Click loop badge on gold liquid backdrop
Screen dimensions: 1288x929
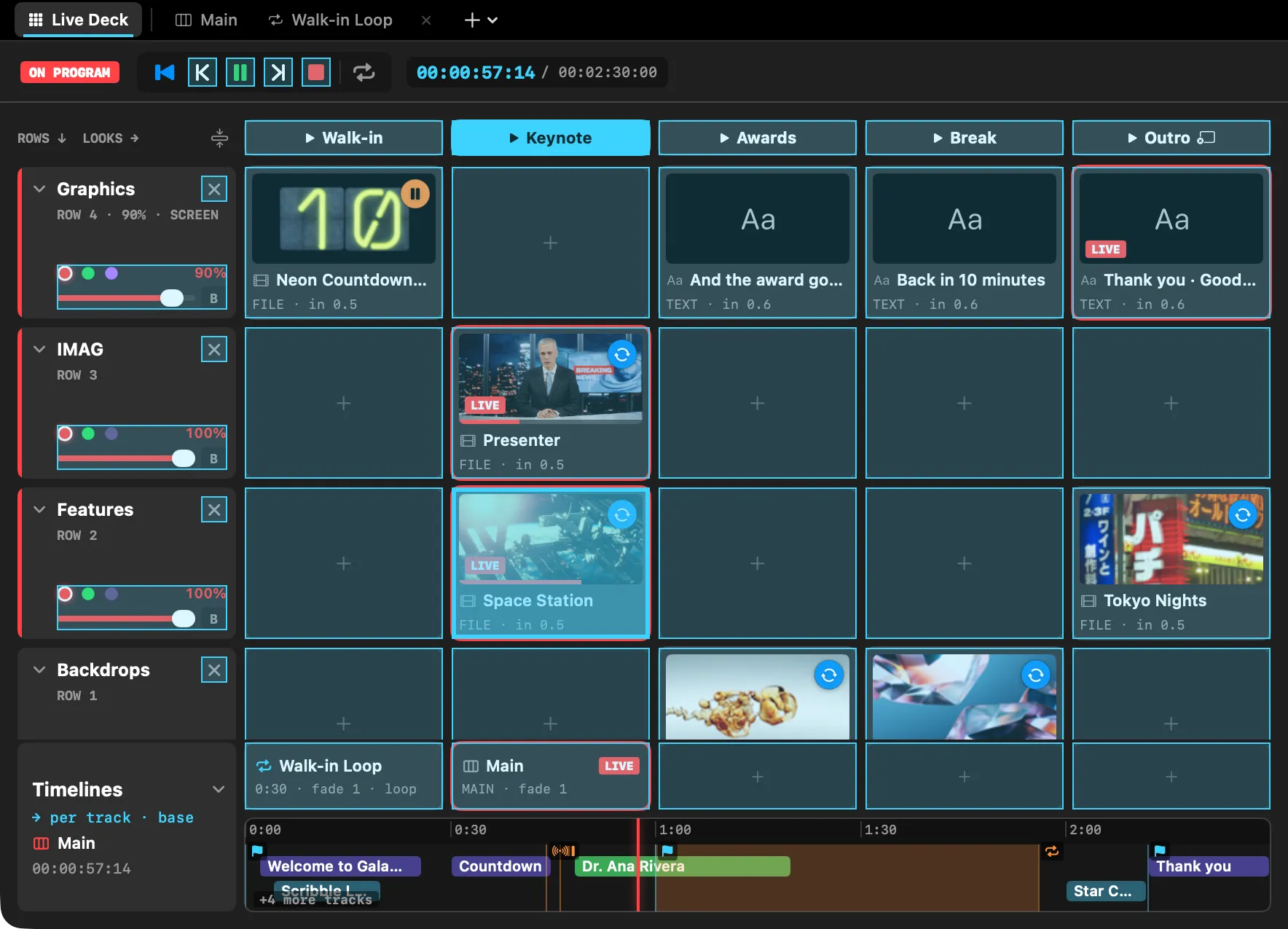829,675
